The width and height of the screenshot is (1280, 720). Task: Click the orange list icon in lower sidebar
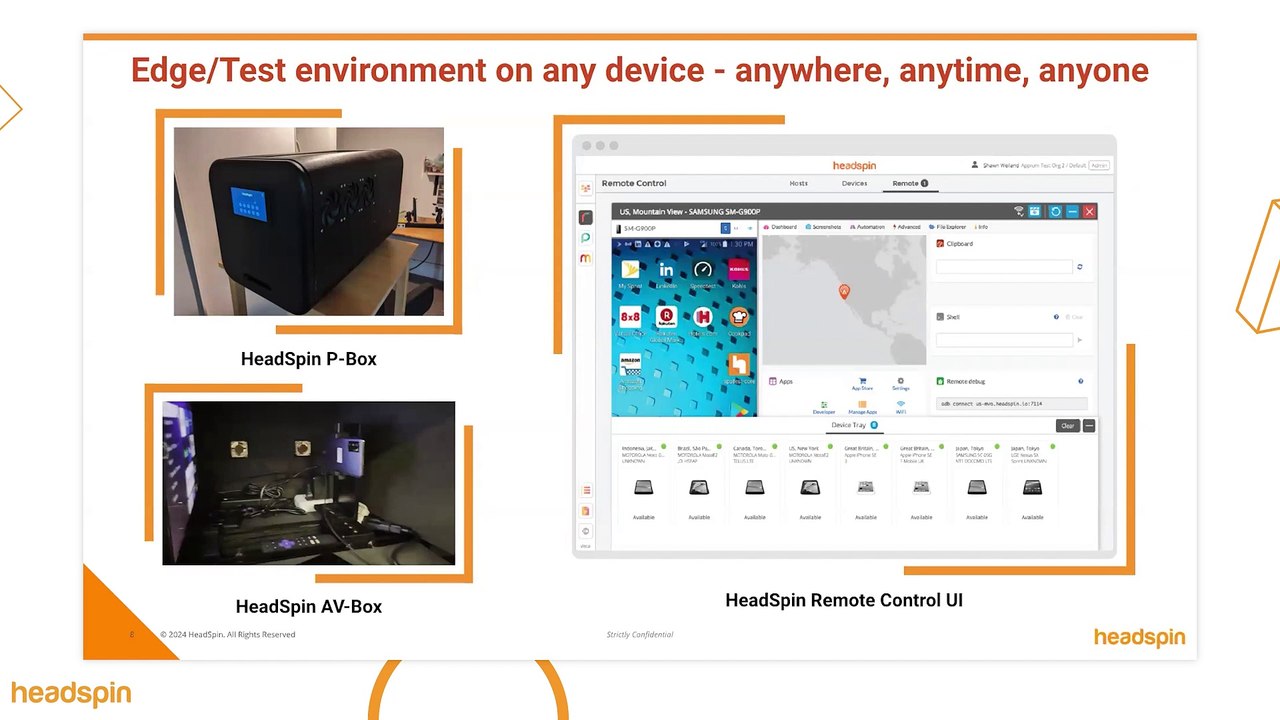[x=586, y=490]
